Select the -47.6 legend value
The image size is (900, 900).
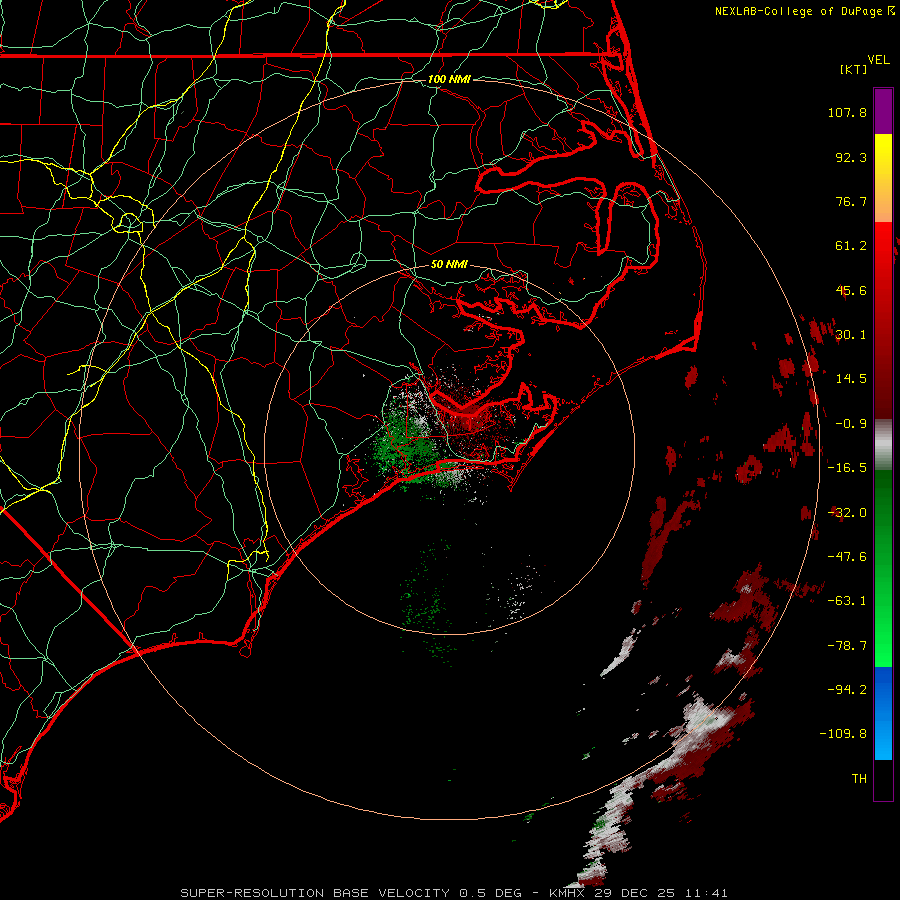(847, 557)
